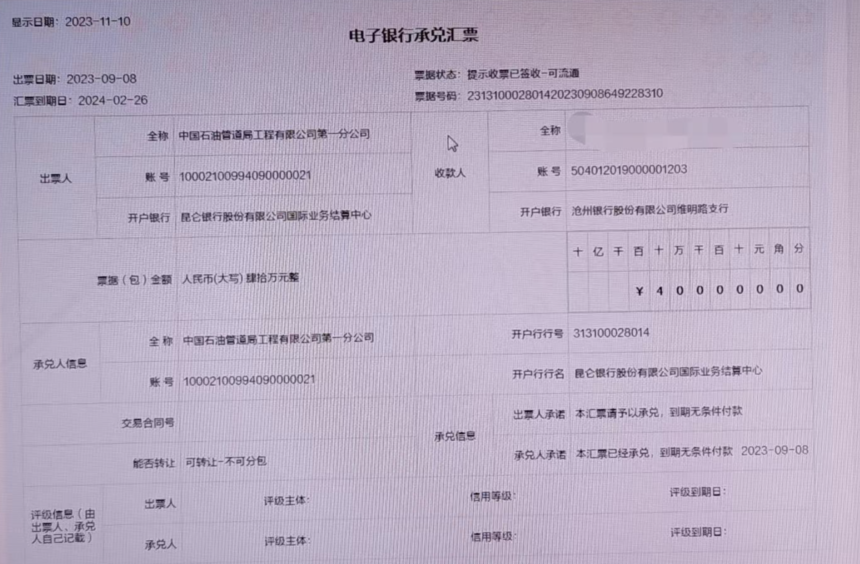This screenshot has width=860, height=564.
Task: Click the 元 column header in amount grid
Action: (759, 249)
